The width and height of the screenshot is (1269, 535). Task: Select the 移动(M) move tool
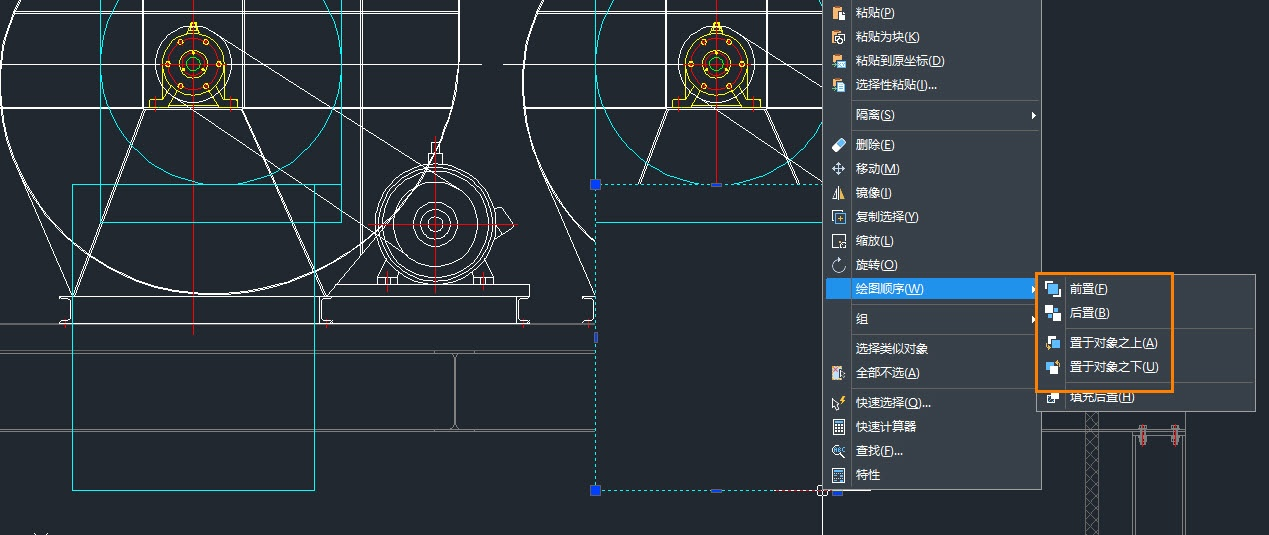pos(931,169)
